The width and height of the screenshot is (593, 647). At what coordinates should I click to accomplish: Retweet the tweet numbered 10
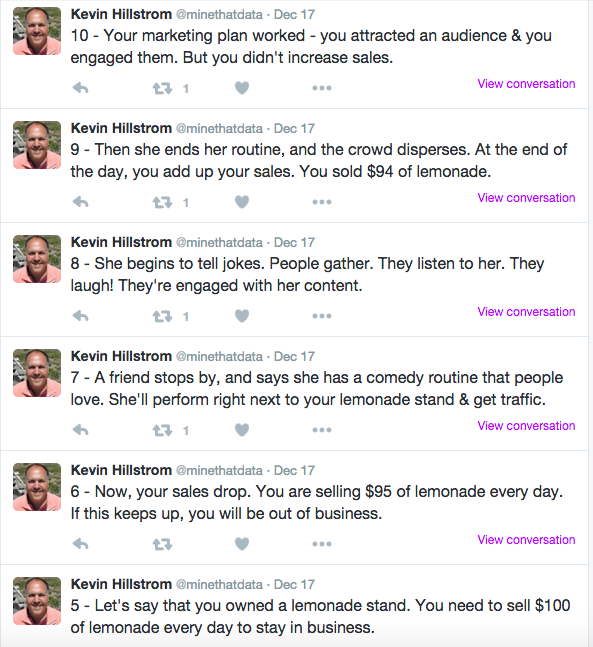pos(162,88)
